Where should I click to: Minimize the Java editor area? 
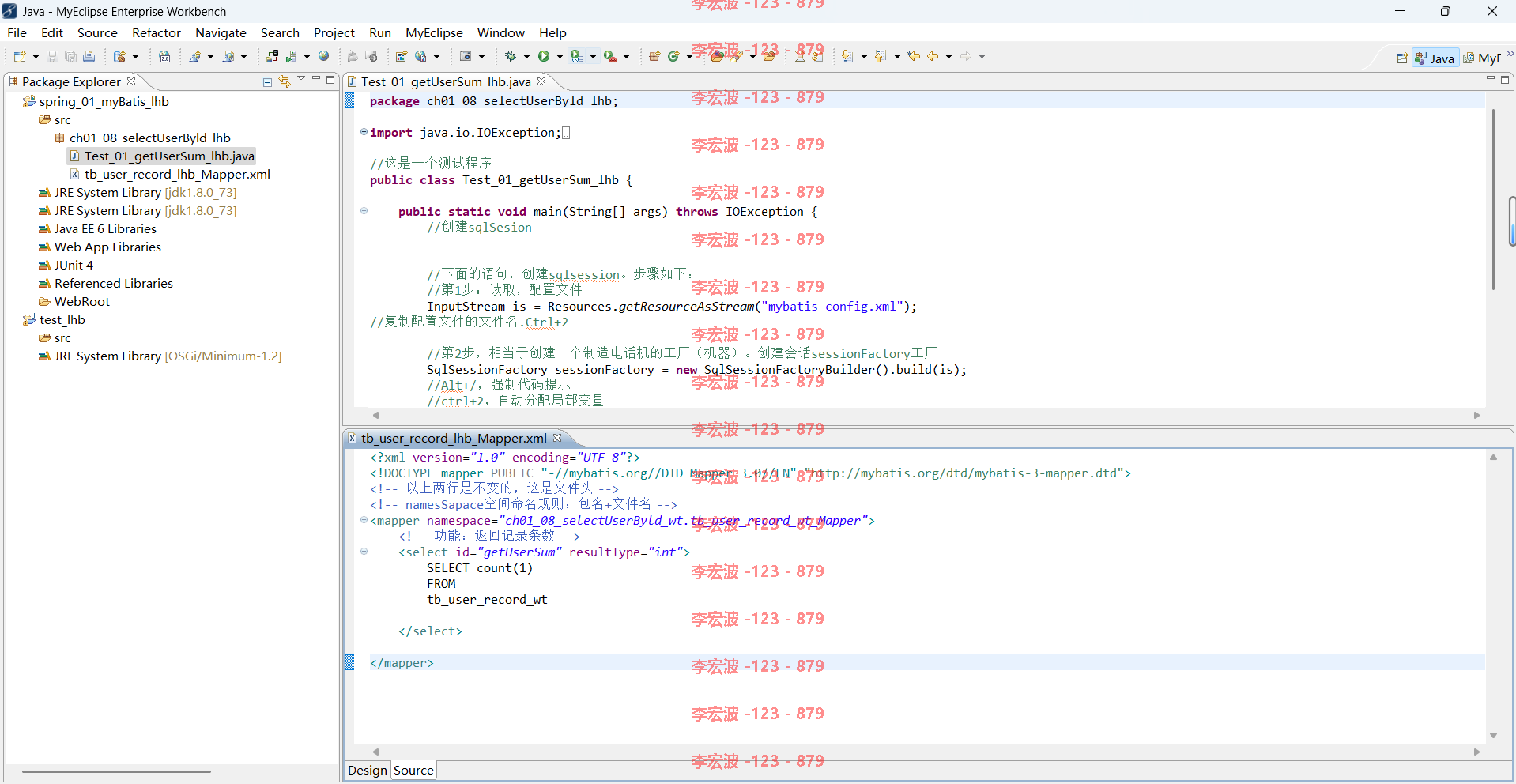click(1491, 79)
